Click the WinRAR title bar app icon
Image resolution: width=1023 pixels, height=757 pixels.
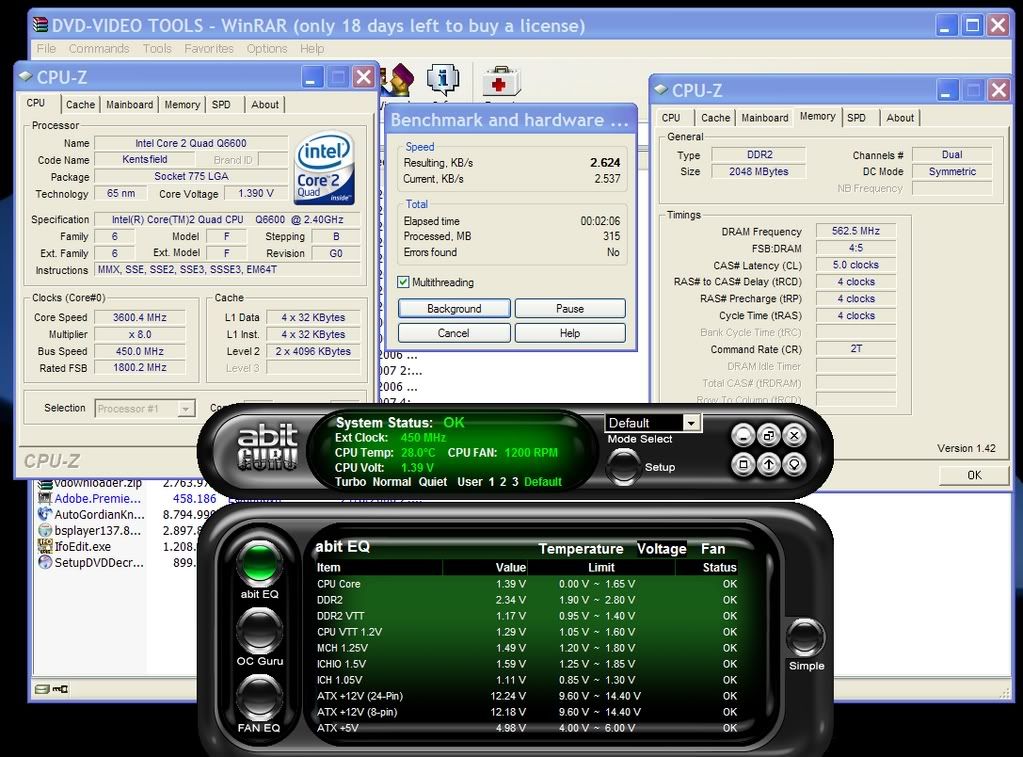pos(40,25)
